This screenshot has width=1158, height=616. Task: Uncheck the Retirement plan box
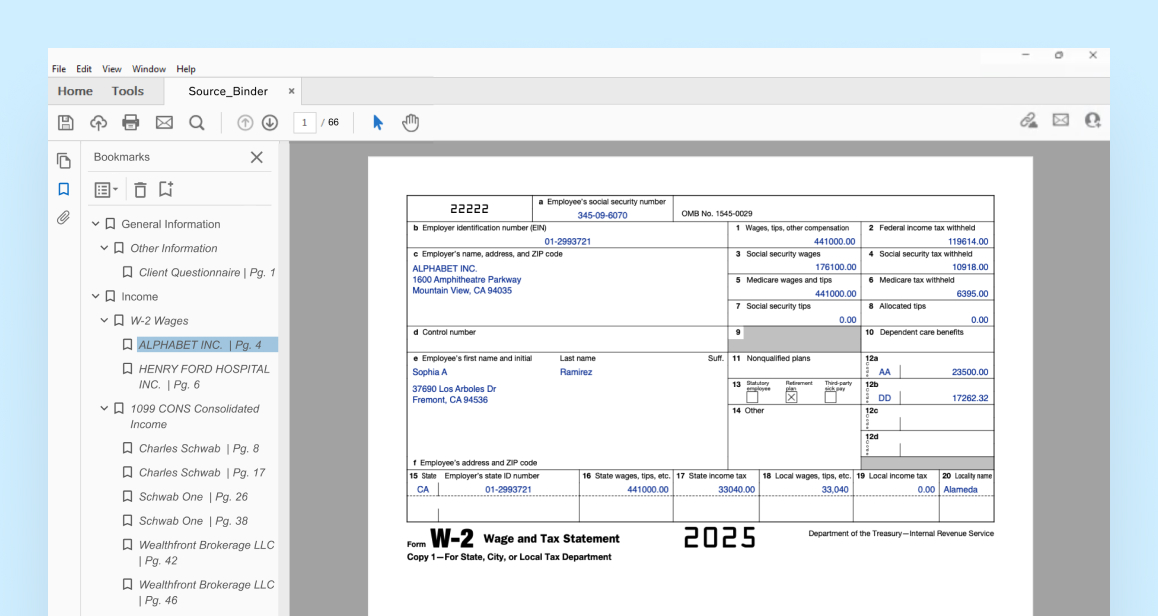click(791, 397)
